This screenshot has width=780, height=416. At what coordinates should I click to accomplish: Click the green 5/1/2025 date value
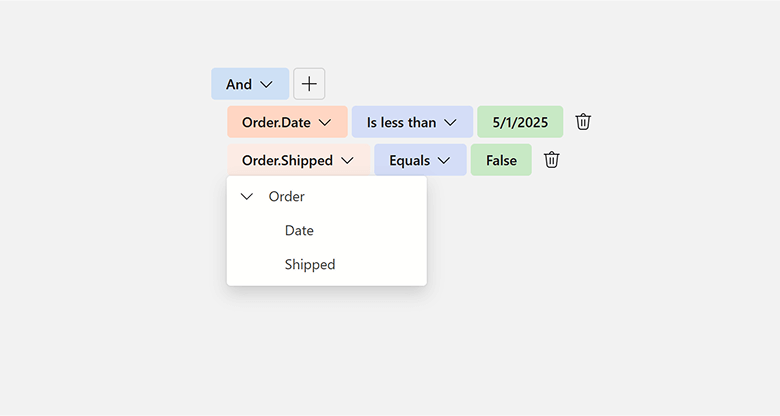520,122
